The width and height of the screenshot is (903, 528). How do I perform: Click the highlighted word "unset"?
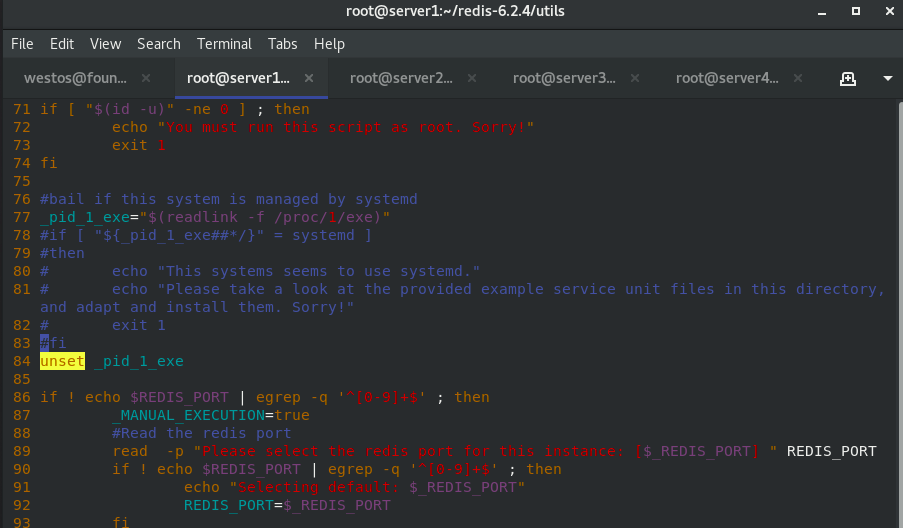tap(62, 361)
